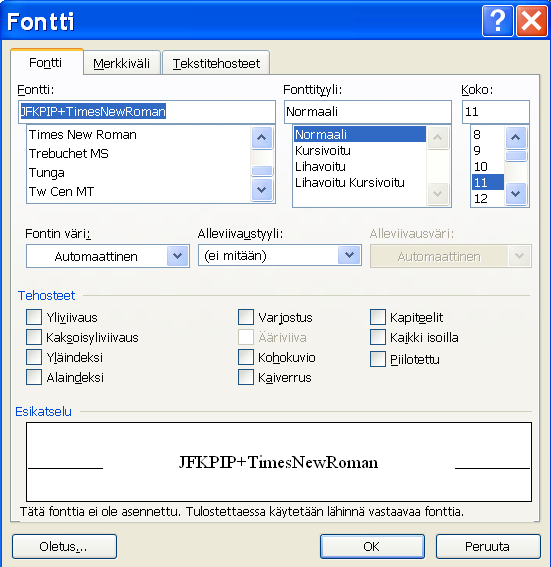Check the Kapiteelit option
The height and width of the screenshot is (567, 551).
378,317
